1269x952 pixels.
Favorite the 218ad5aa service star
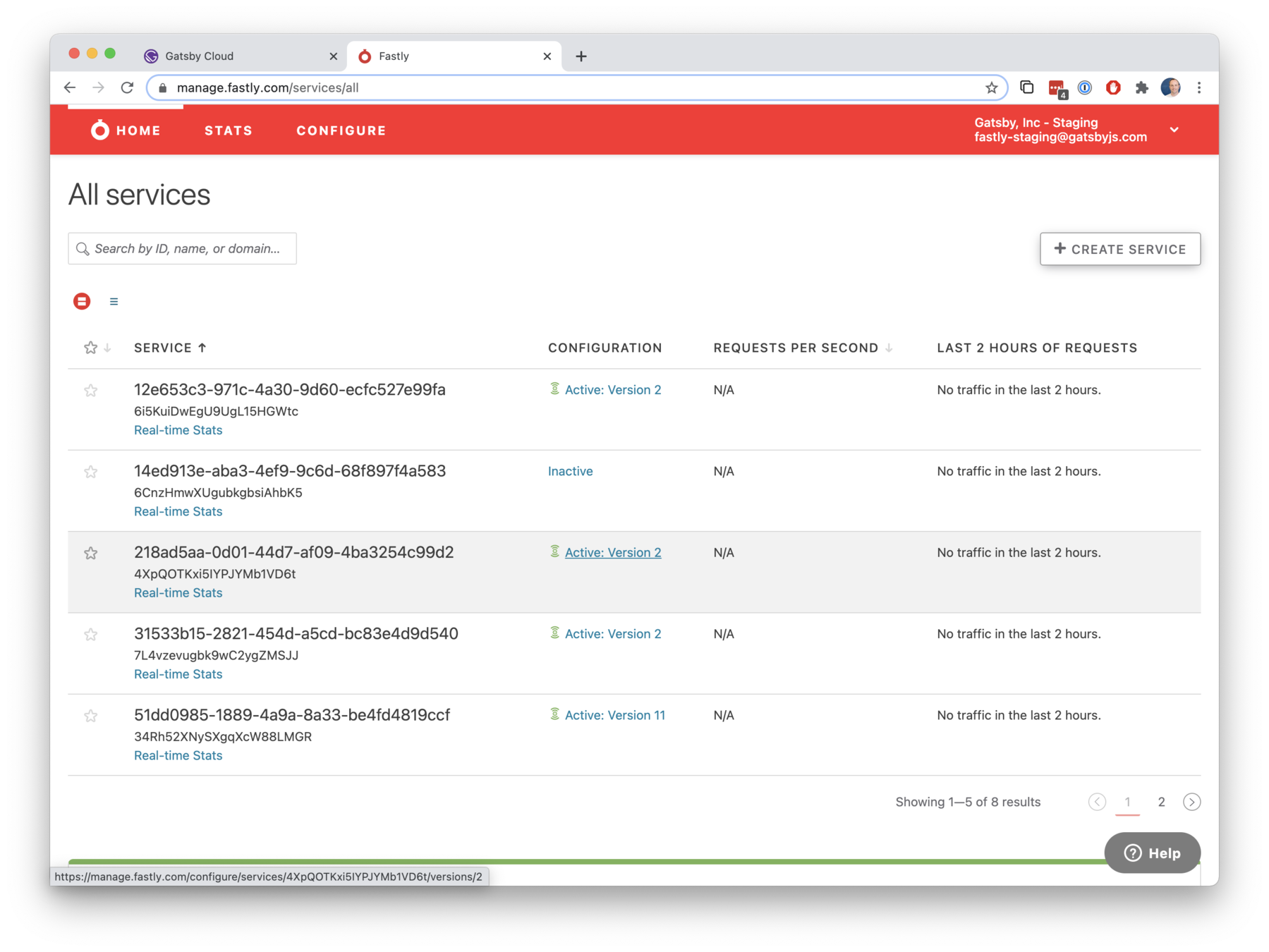(90, 554)
